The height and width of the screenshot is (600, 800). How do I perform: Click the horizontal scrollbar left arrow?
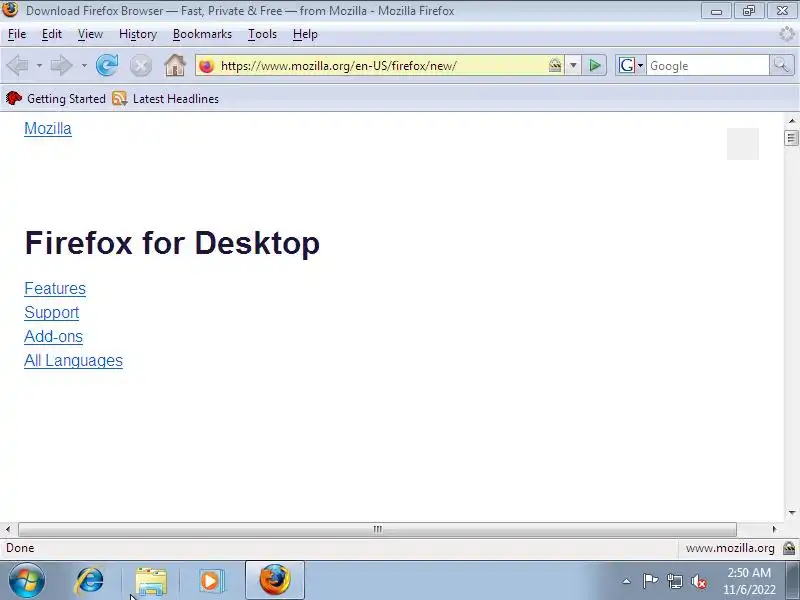8,530
